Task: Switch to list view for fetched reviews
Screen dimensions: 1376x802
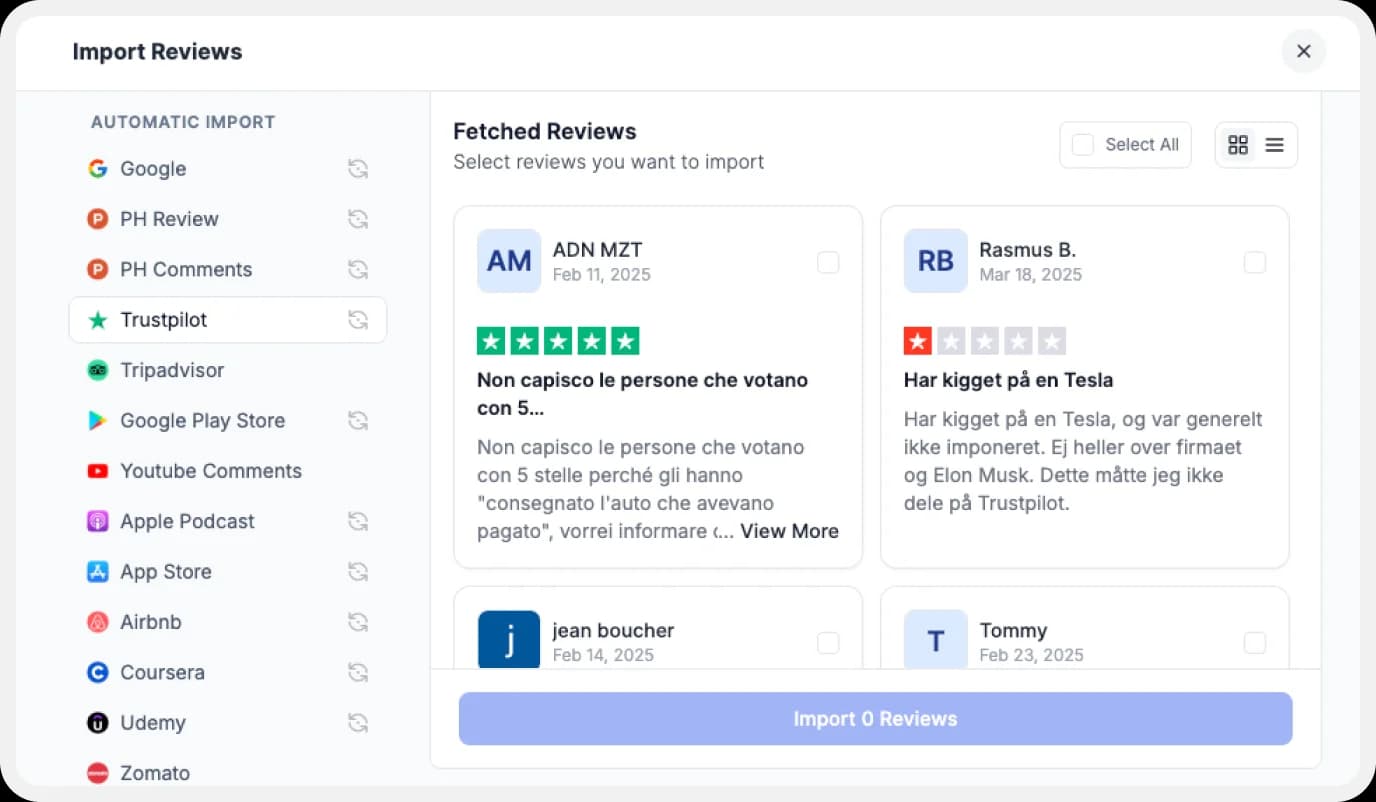Action: [1274, 144]
